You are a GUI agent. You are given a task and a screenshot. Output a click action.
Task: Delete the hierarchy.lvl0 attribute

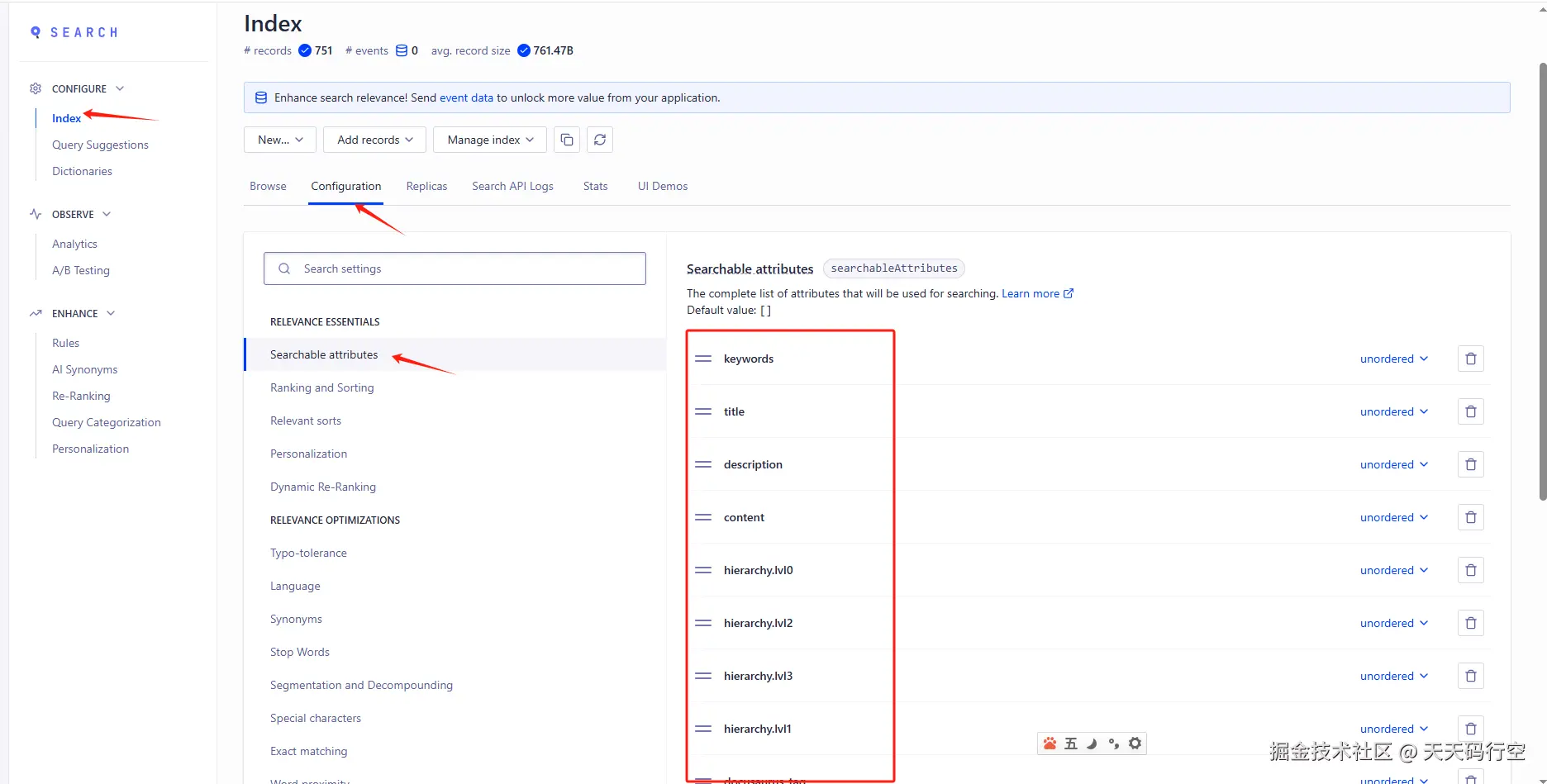(1471, 570)
